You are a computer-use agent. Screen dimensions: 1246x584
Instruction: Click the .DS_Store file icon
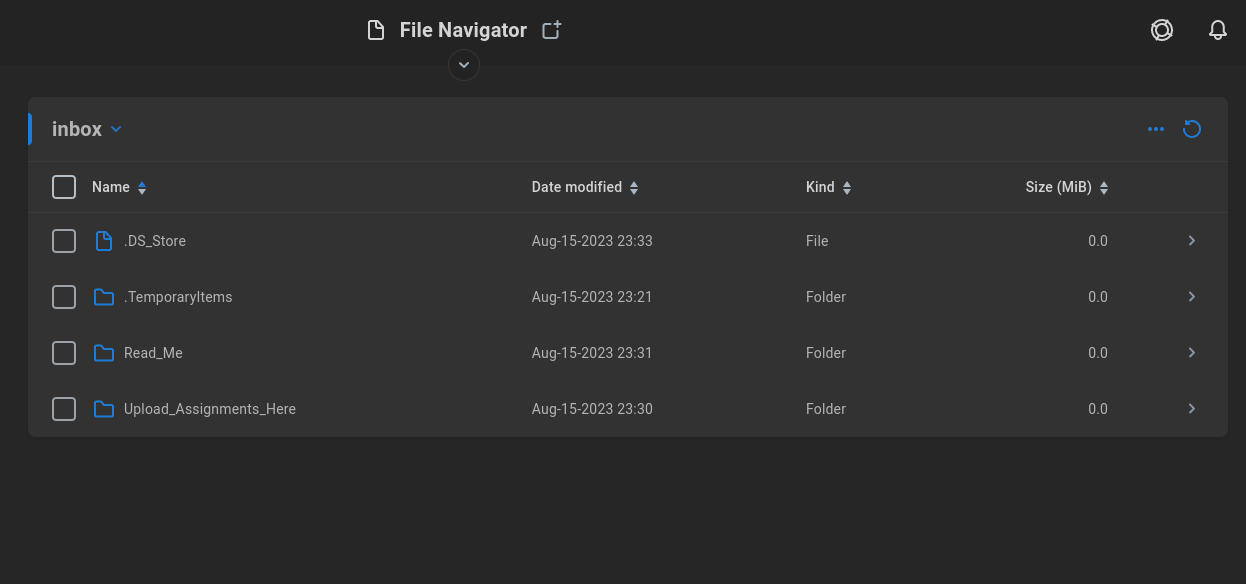tap(104, 241)
